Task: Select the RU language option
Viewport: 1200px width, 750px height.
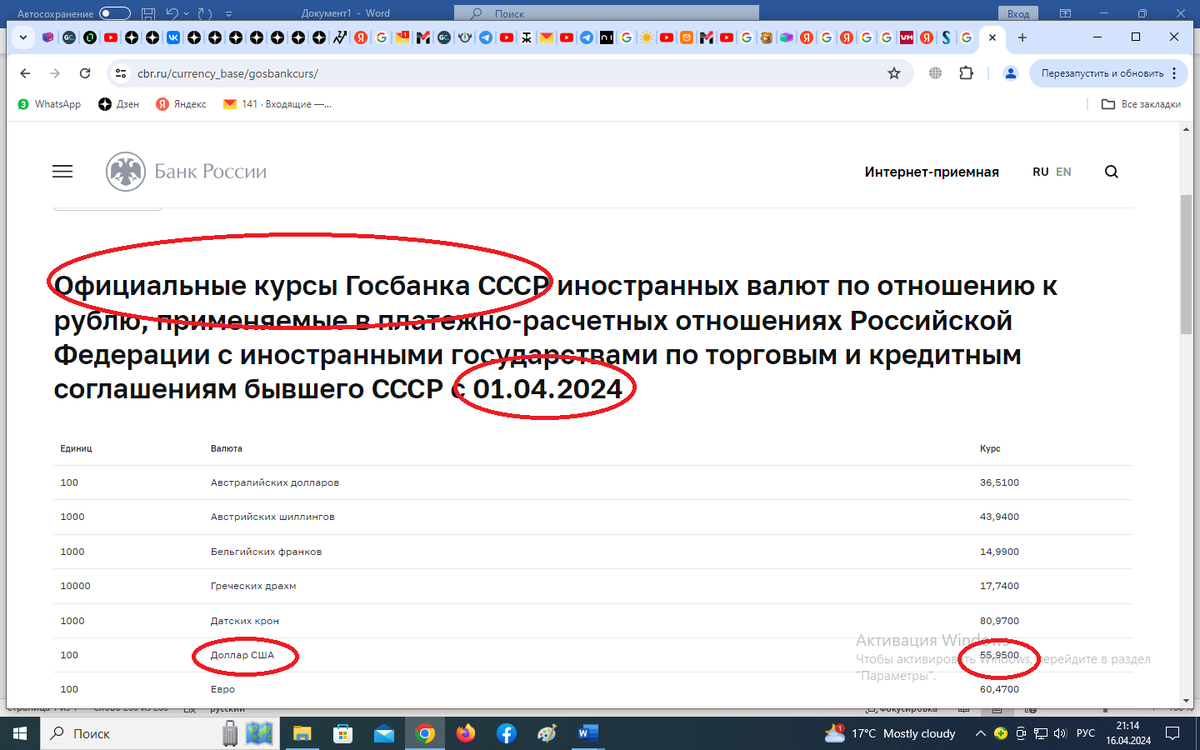Action: [x=1040, y=172]
